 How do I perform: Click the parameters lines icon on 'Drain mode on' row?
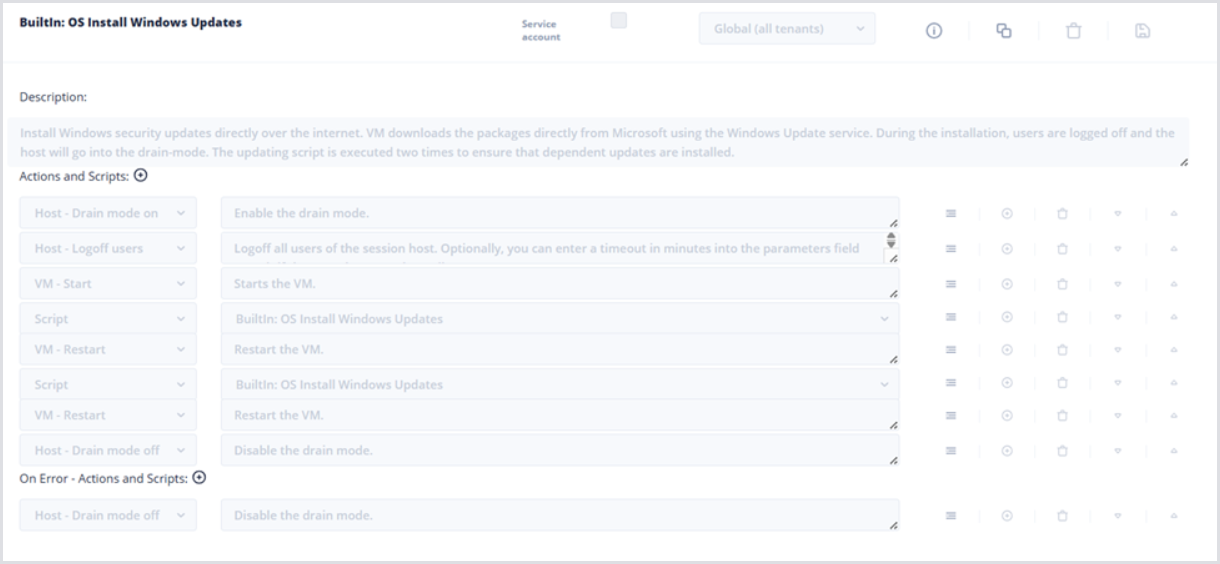[x=952, y=213]
